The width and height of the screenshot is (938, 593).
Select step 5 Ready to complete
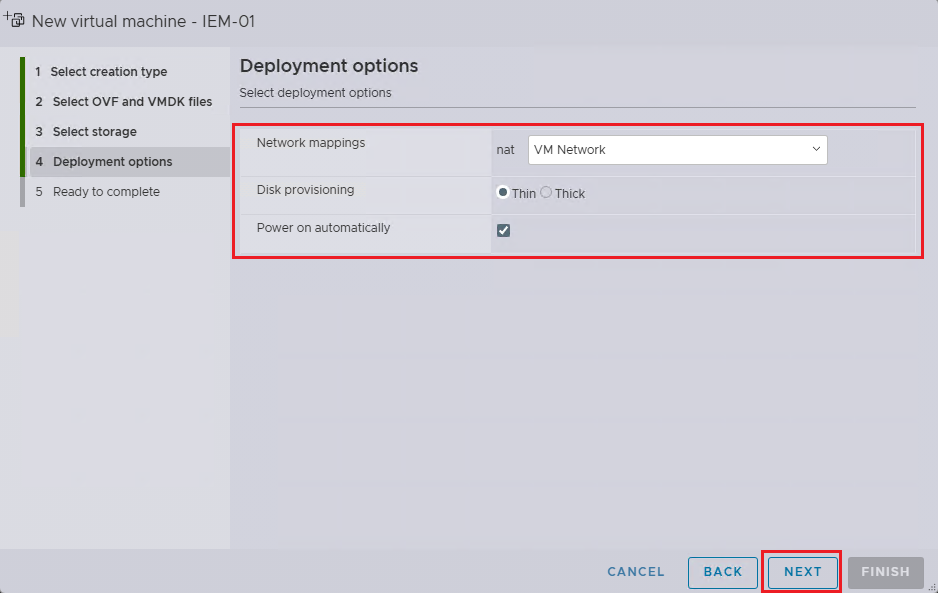pyautogui.click(x=98, y=191)
